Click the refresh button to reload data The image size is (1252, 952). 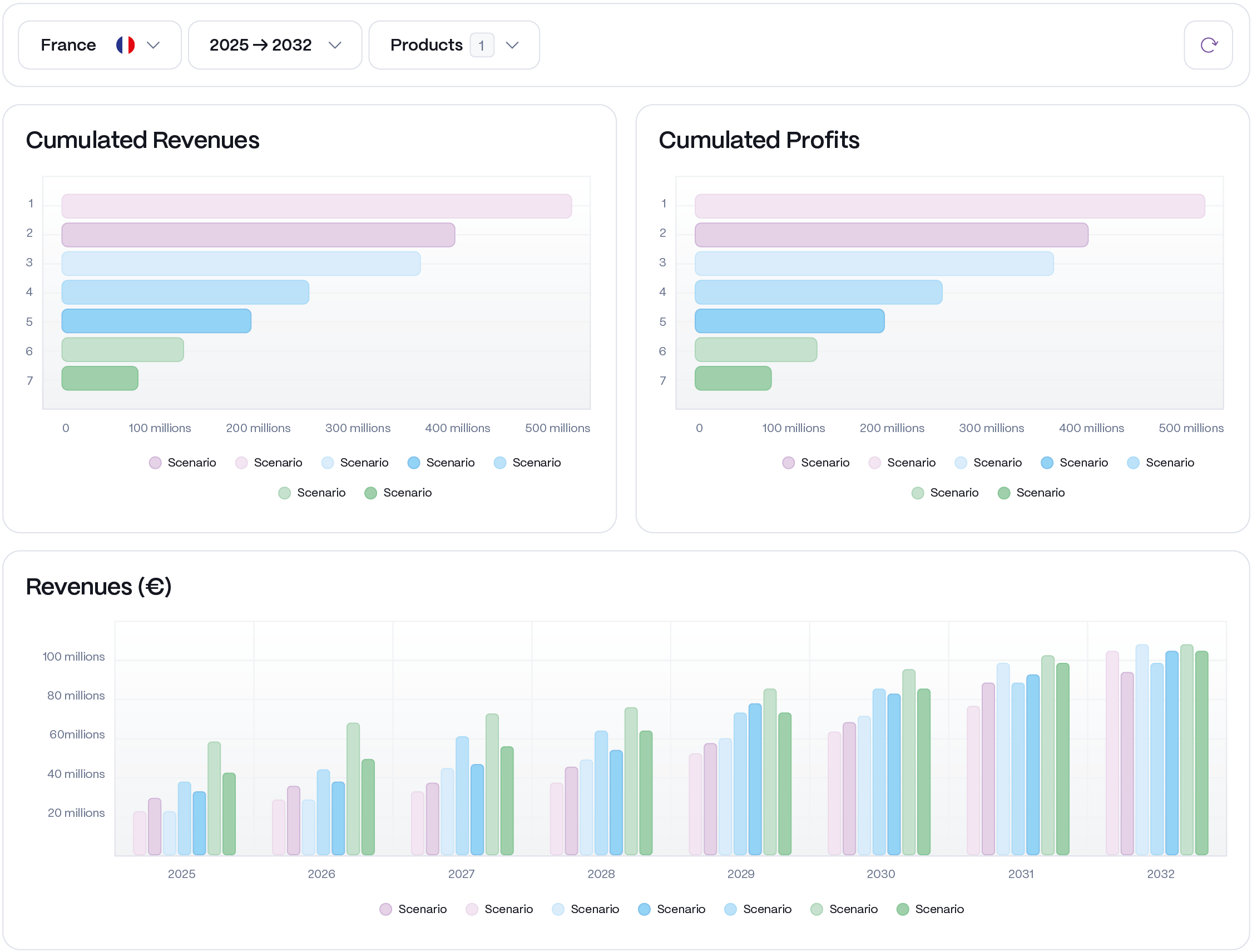[x=1208, y=45]
